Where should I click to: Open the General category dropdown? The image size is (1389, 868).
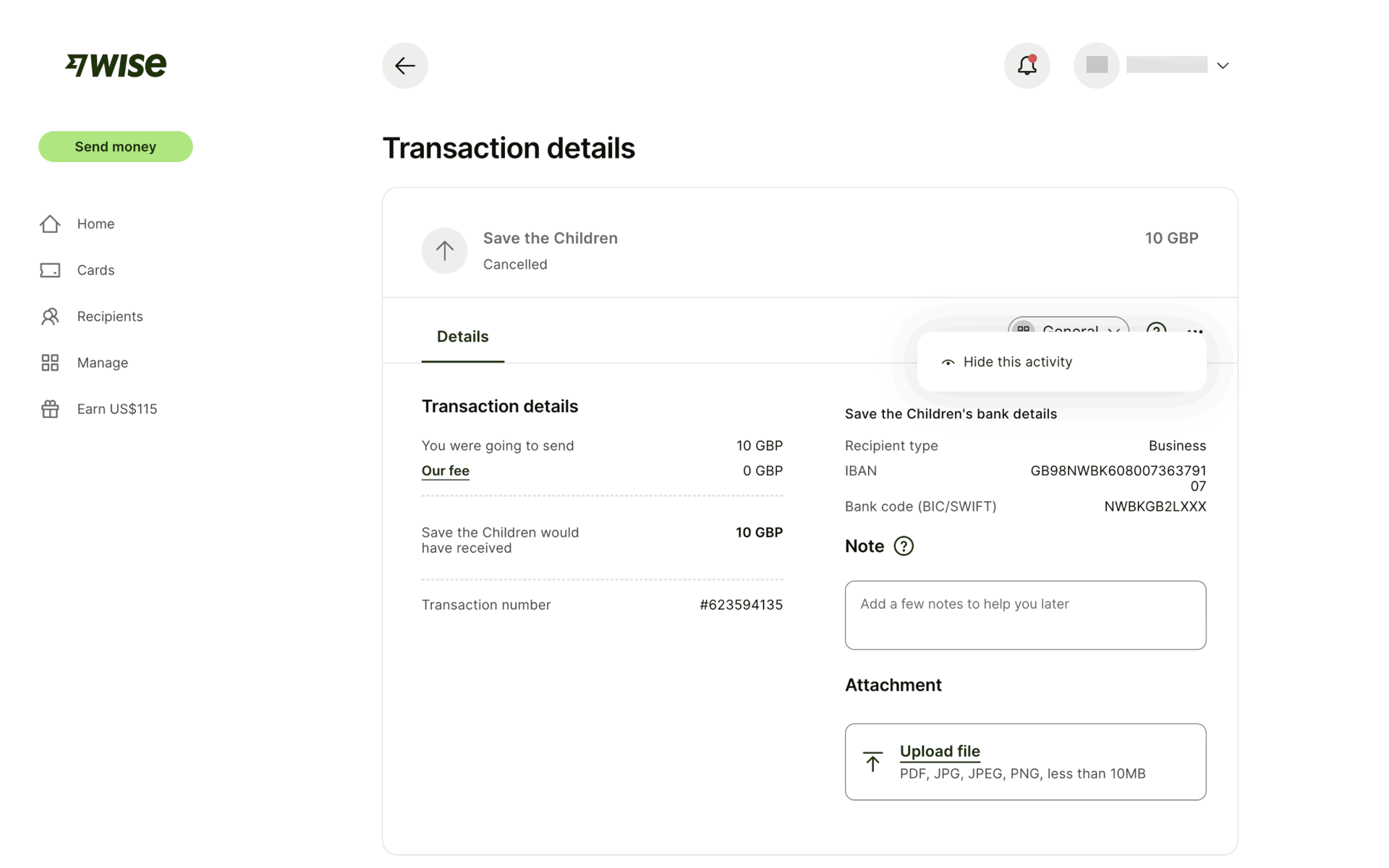tap(1069, 327)
